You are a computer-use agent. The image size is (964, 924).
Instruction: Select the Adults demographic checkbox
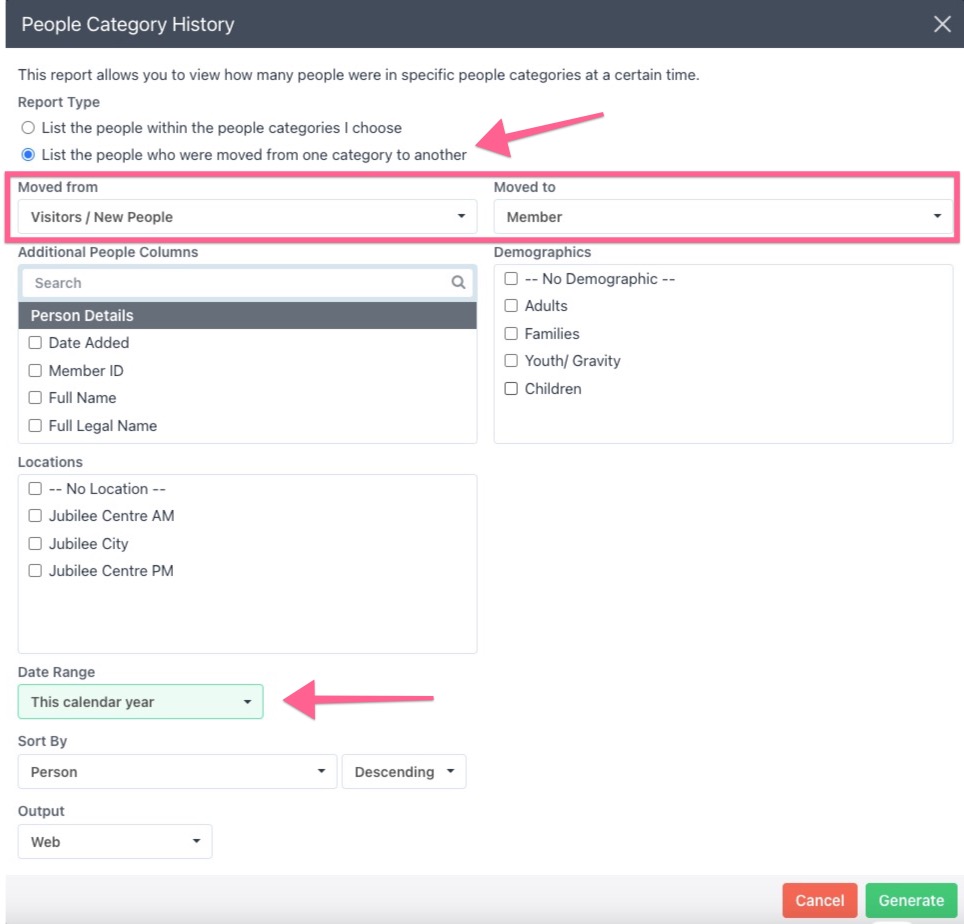(511, 306)
